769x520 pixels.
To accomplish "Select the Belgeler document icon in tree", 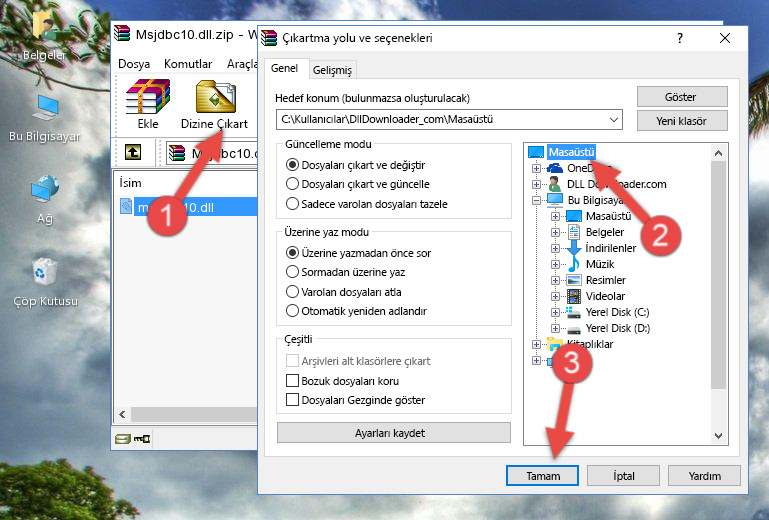I will (x=573, y=232).
